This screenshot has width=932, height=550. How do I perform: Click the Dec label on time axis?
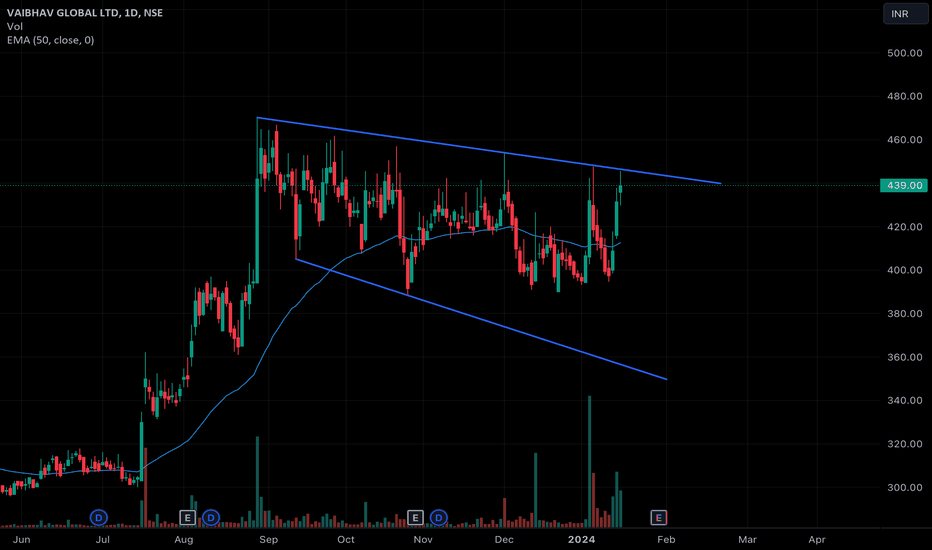tap(504, 539)
